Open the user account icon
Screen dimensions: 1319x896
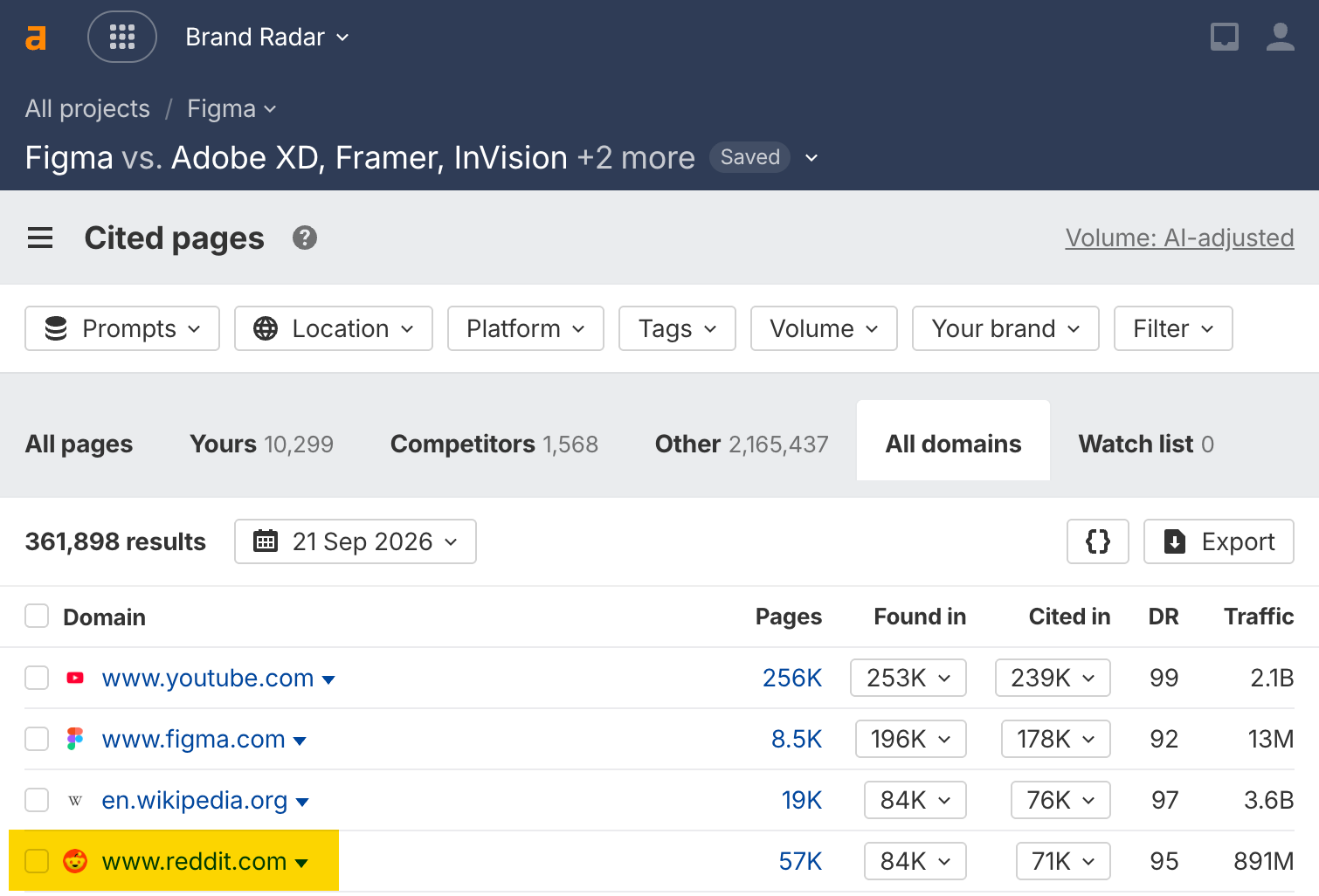pyautogui.click(x=1281, y=37)
